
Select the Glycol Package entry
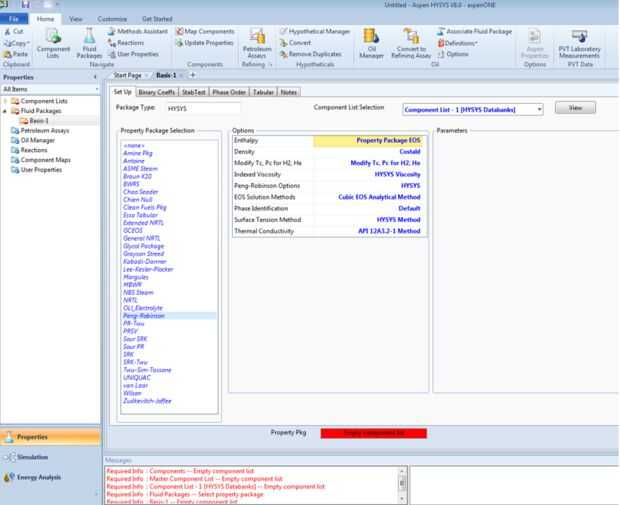(143, 246)
